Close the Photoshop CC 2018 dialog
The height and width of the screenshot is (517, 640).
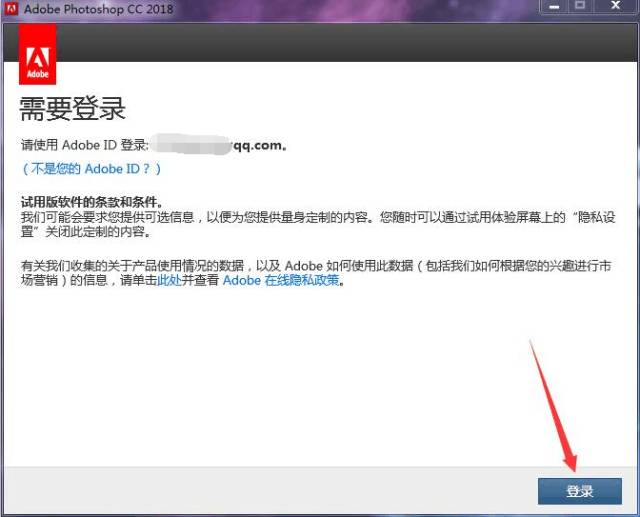pyautogui.click(x=616, y=6)
